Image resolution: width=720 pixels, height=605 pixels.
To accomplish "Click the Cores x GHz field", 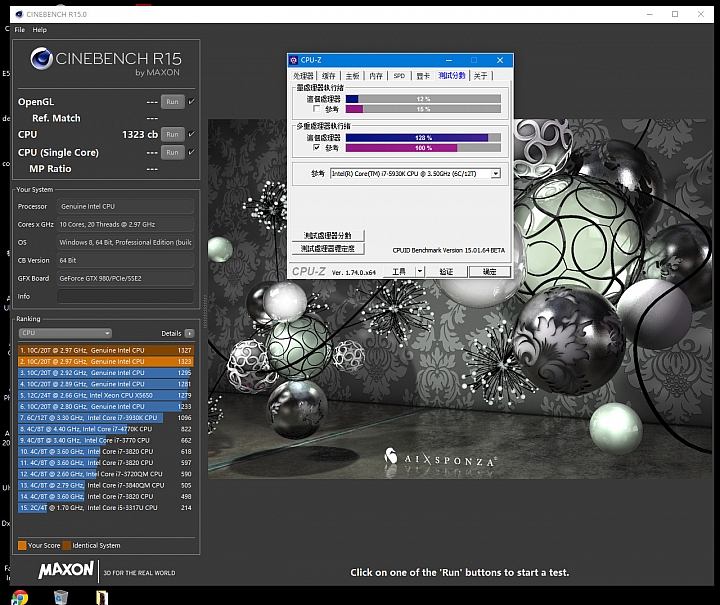I will click(125, 224).
